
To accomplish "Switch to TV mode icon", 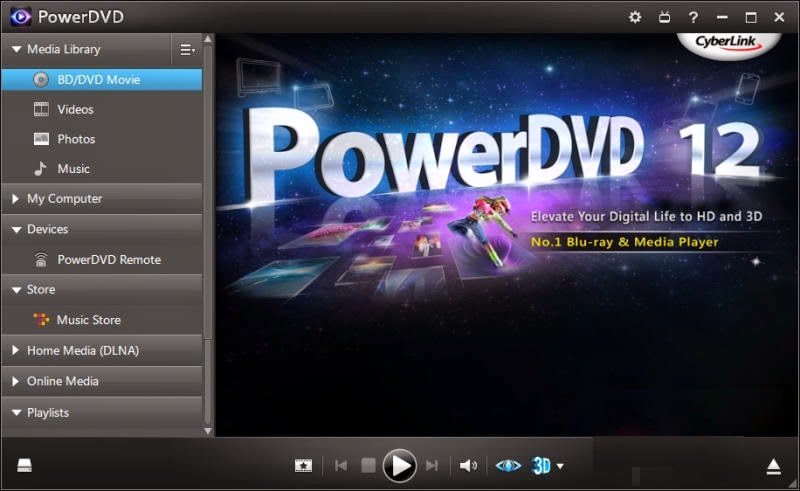I will (x=664, y=17).
